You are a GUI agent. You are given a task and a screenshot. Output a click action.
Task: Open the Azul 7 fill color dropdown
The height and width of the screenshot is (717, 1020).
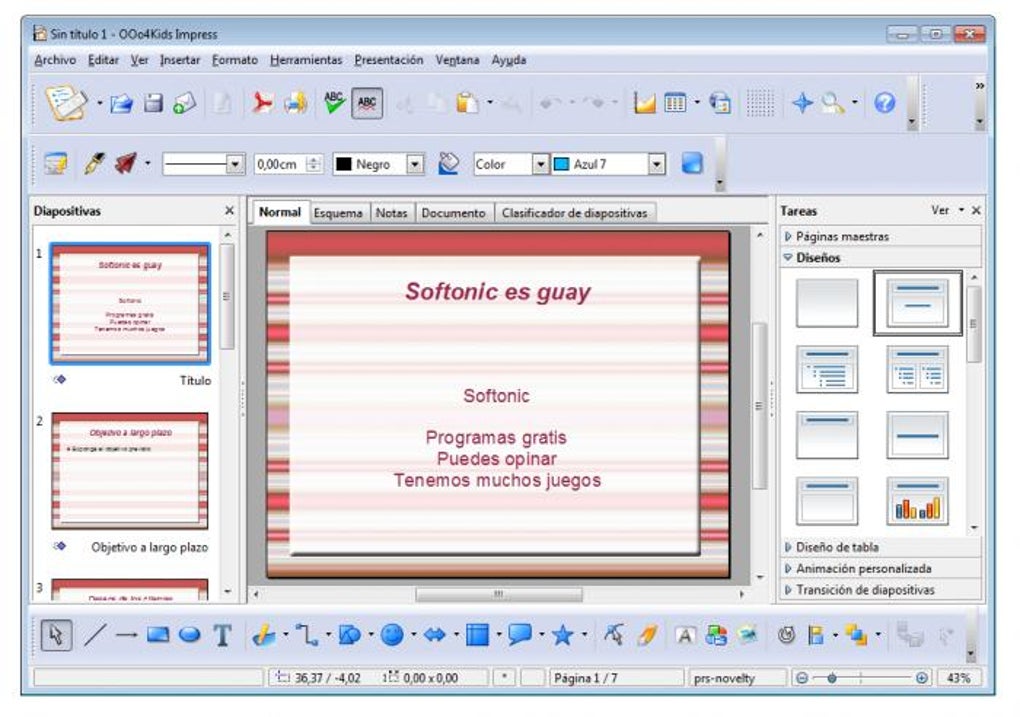(656, 164)
